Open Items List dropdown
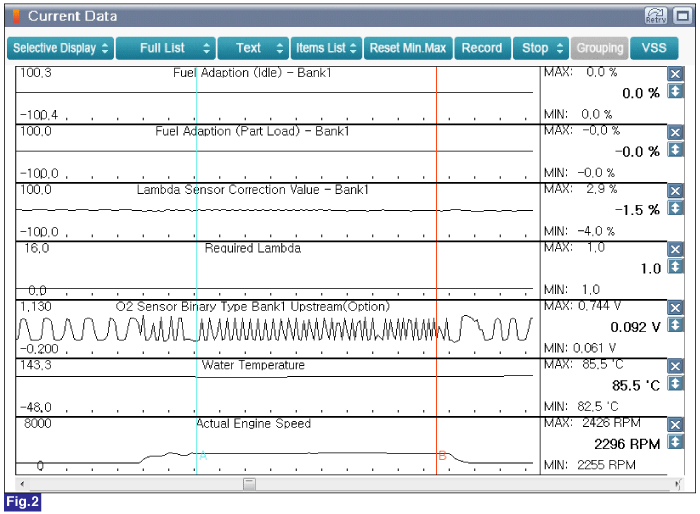 [x=326, y=48]
